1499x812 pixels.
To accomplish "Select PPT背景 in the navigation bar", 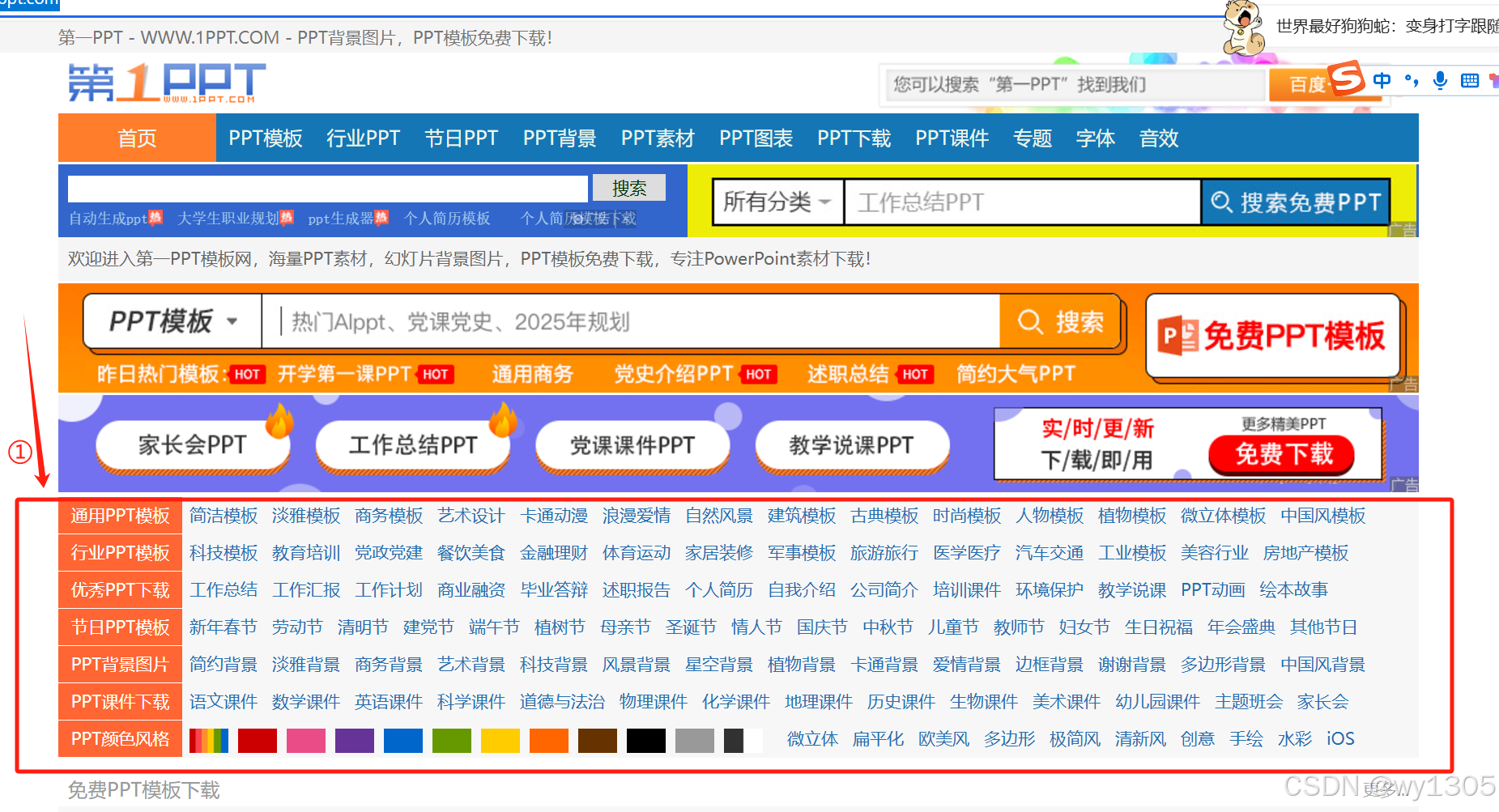I will coord(560,138).
